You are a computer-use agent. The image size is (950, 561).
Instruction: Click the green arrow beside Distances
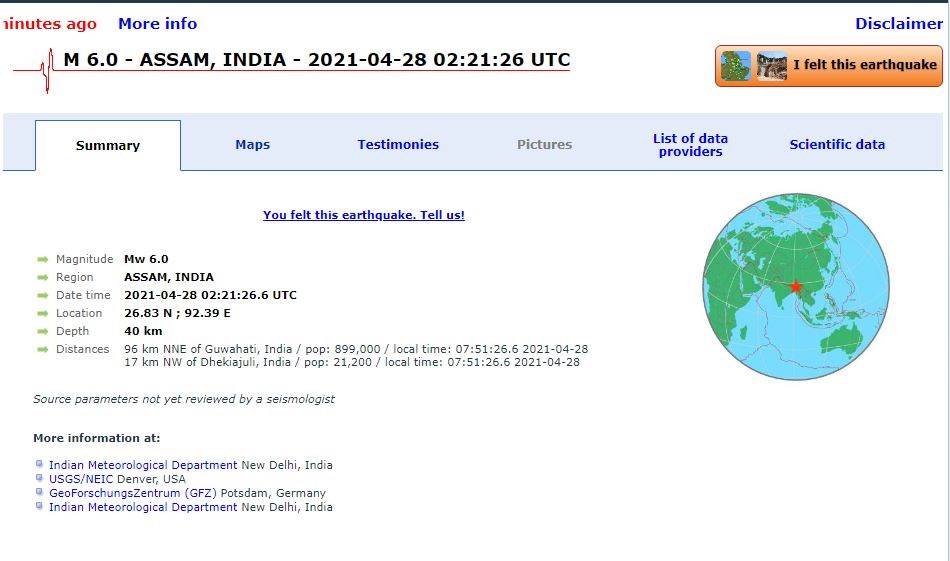tap(43, 350)
